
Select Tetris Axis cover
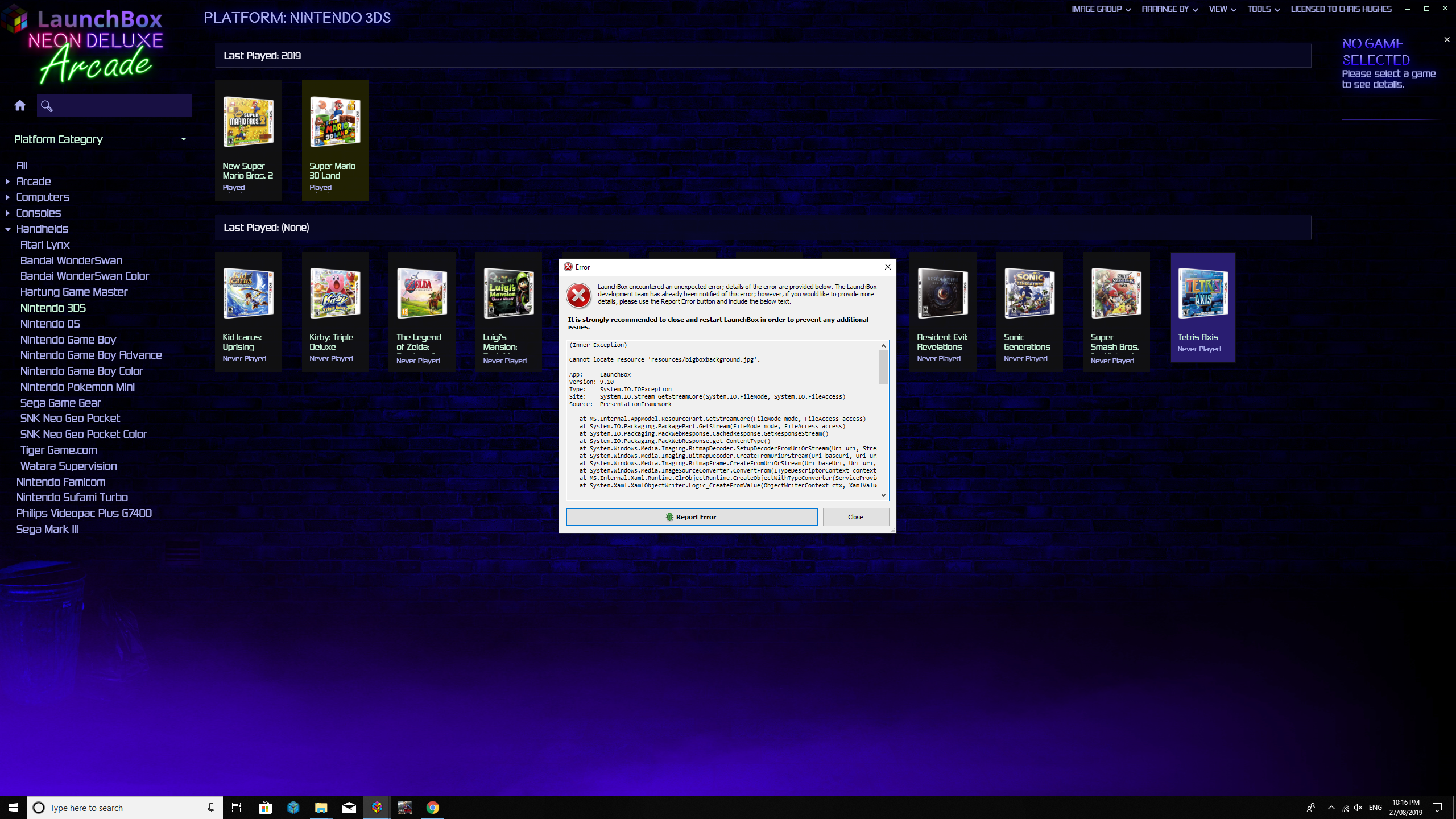click(x=1203, y=293)
